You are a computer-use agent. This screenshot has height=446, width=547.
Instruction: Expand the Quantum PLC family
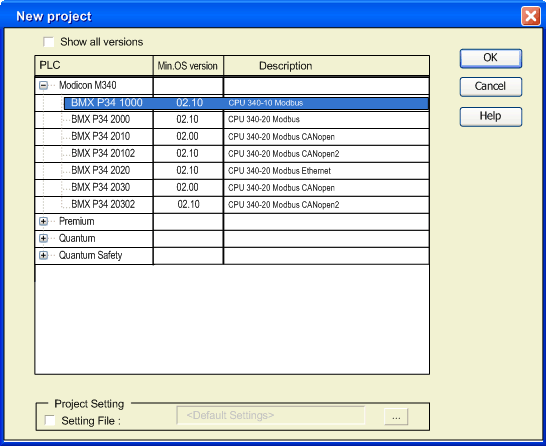click(x=43, y=238)
